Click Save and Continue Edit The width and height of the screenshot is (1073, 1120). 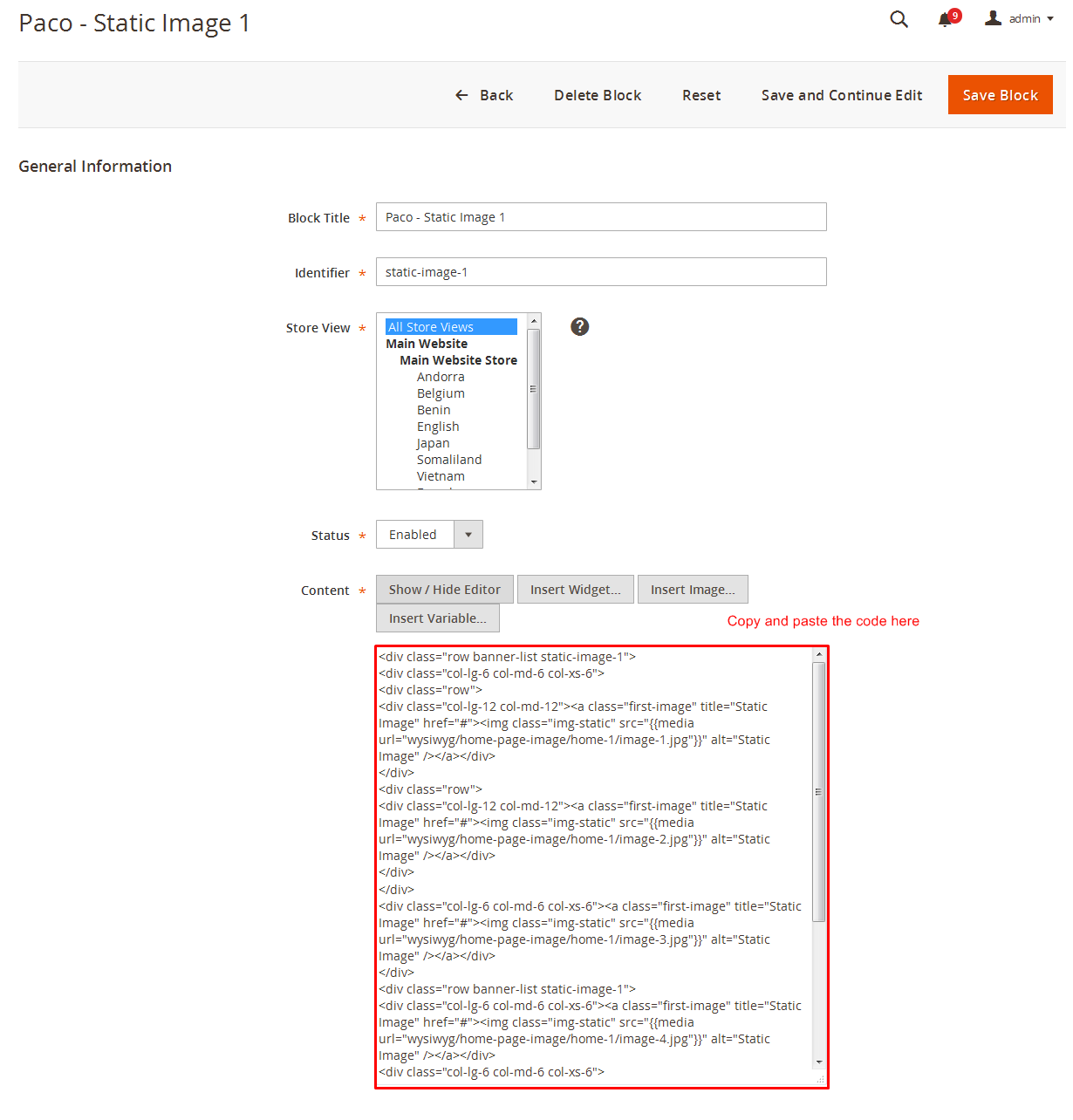coord(842,95)
